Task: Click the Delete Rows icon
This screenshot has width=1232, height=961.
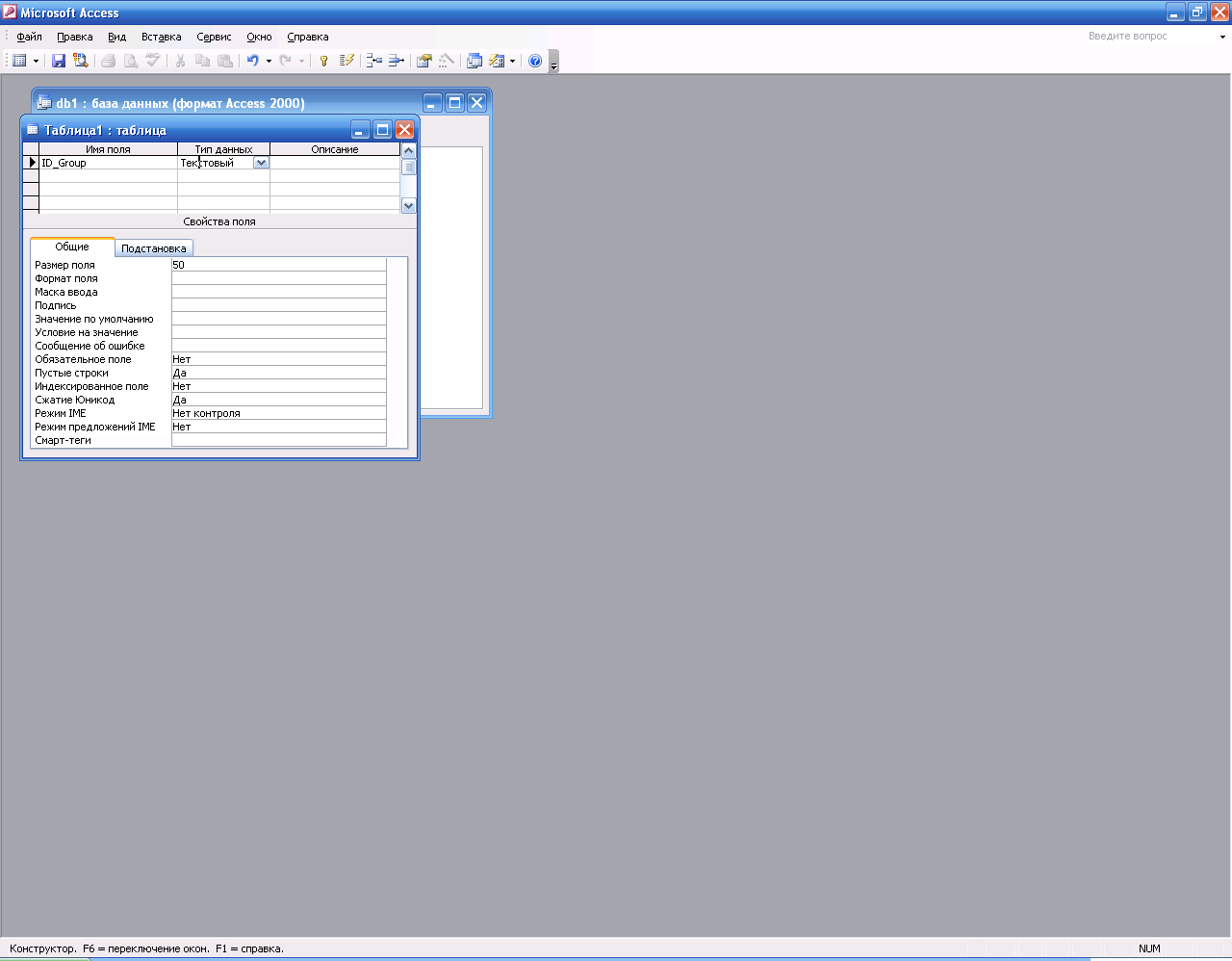Action: tap(397, 61)
